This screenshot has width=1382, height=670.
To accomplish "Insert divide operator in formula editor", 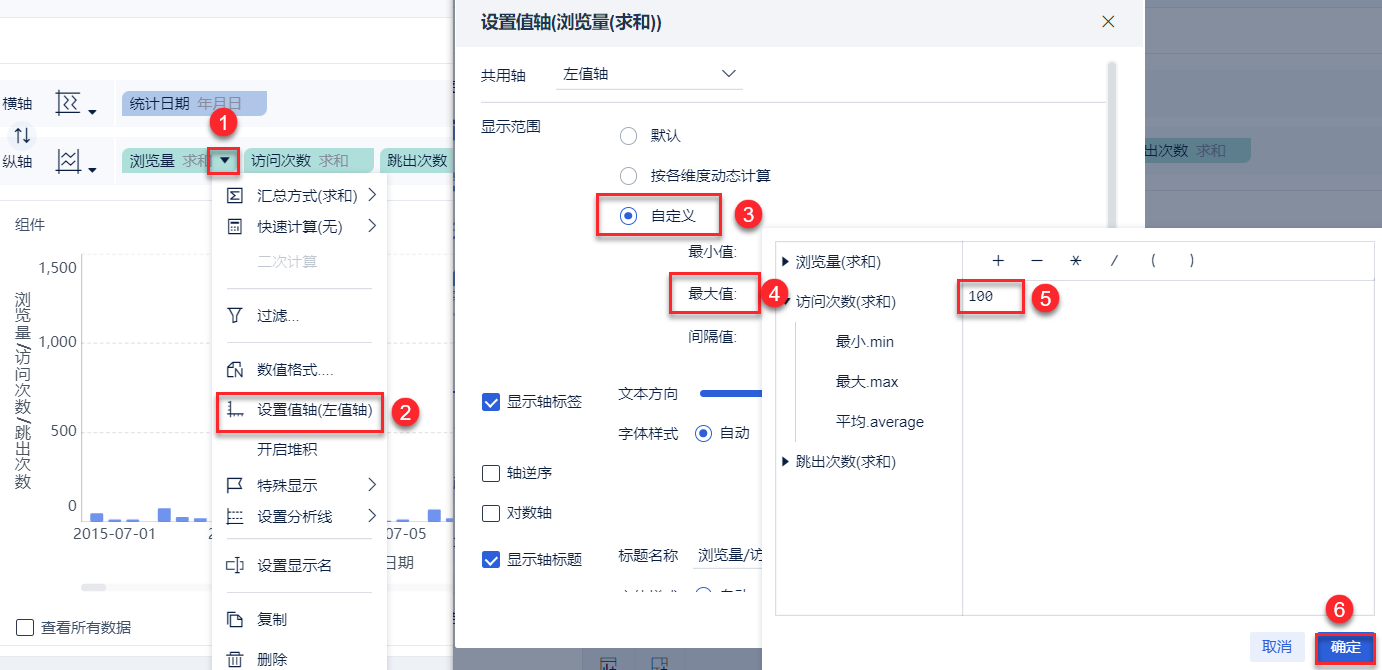I will coord(1114,260).
